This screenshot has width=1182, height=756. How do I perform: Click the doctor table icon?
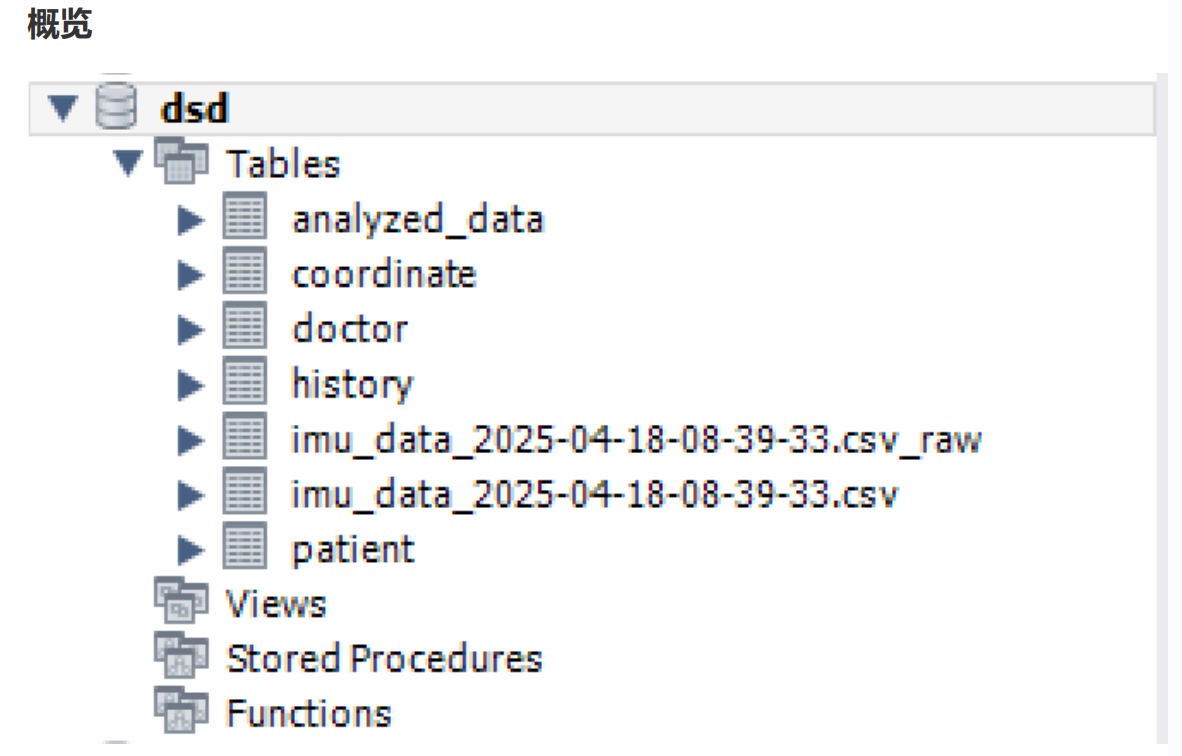[x=244, y=328]
